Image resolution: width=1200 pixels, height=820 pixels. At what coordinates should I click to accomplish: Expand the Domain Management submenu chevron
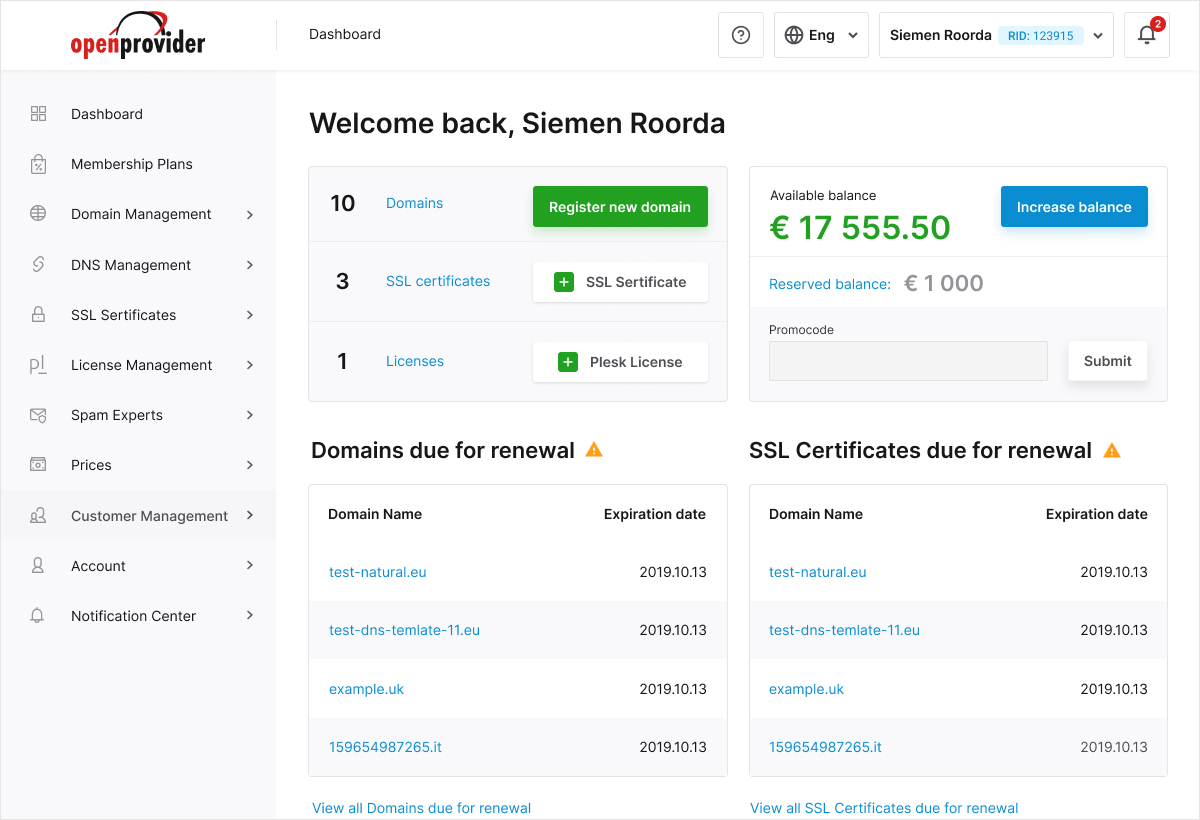point(250,214)
